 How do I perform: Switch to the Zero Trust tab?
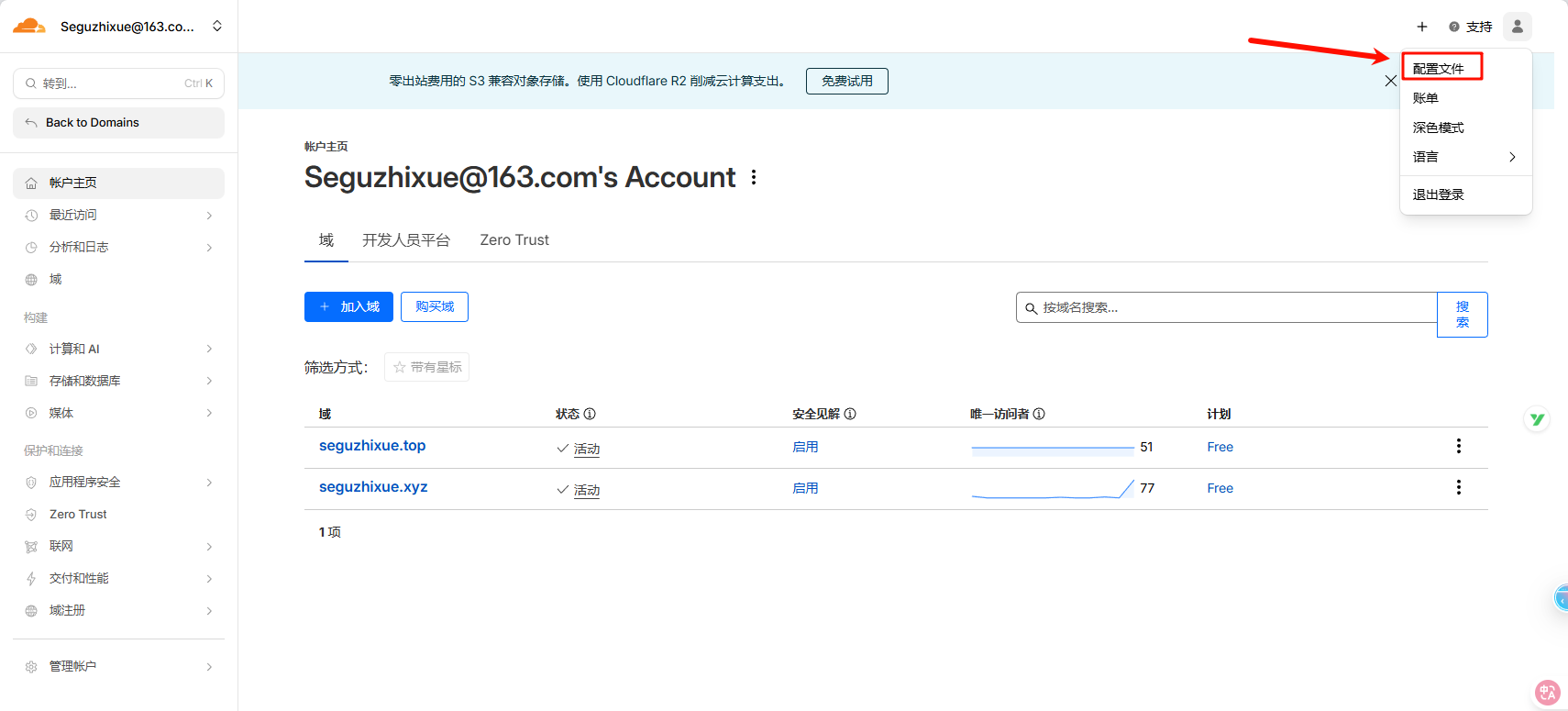[513, 240]
